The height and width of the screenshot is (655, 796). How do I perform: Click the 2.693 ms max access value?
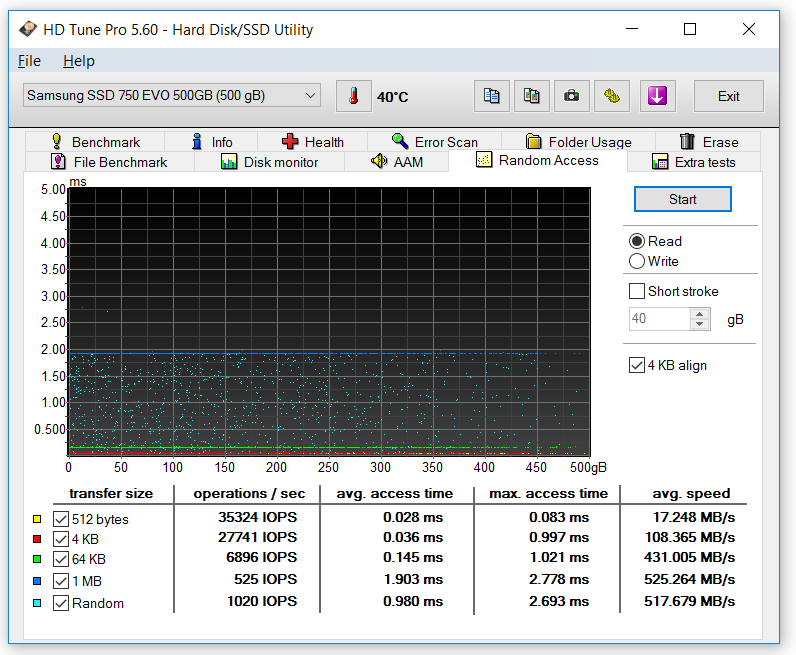[x=559, y=601]
